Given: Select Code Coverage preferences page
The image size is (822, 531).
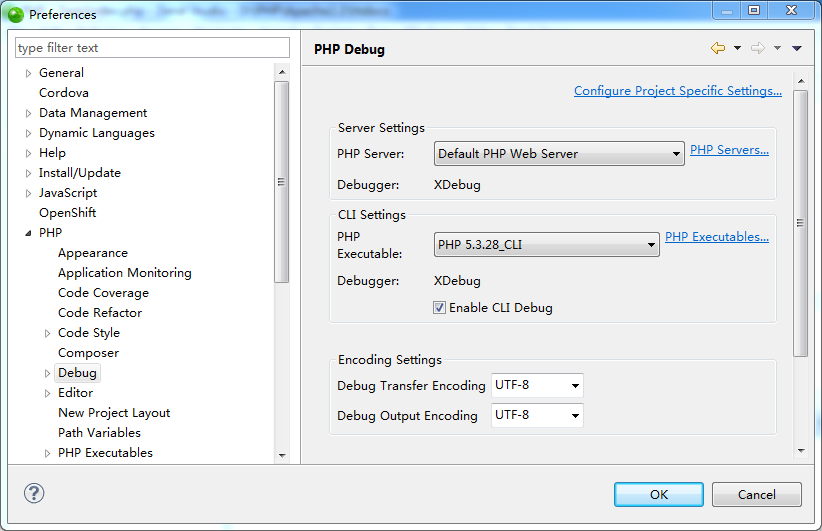Looking at the screenshot, I should tap(103, 293).
